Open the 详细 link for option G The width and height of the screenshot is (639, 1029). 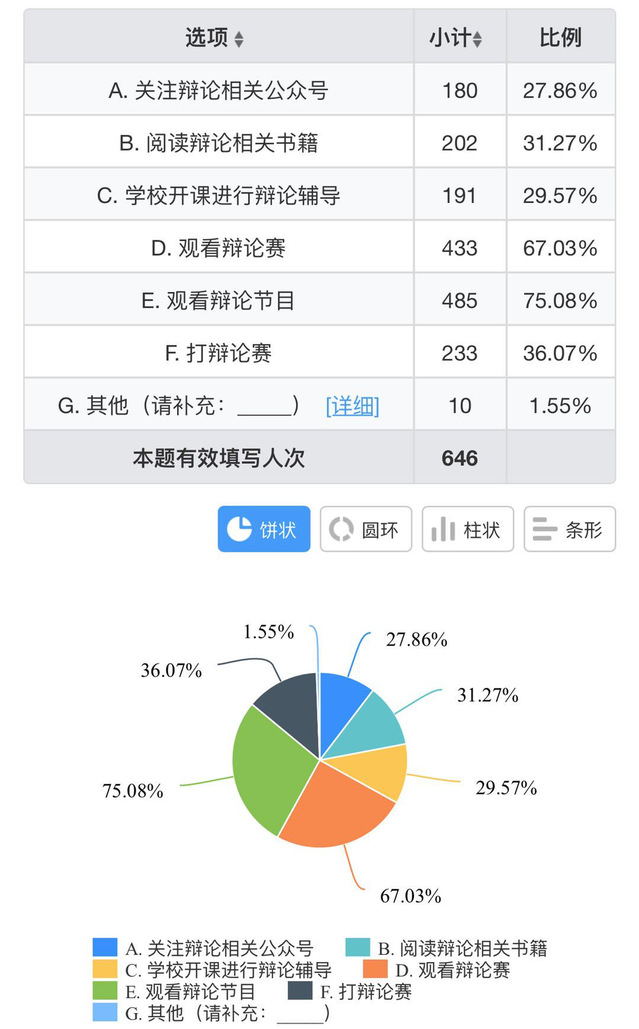pos(352,406)
